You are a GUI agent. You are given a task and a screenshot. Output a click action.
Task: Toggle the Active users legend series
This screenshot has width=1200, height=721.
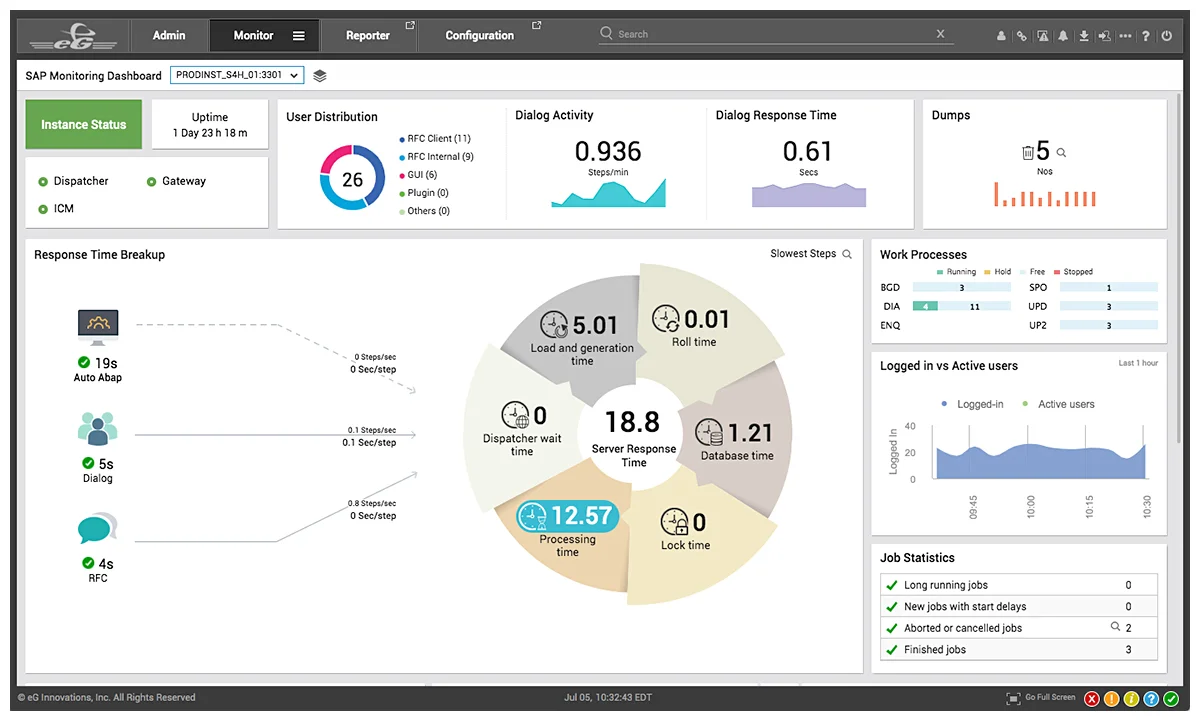pos(1058,404)
